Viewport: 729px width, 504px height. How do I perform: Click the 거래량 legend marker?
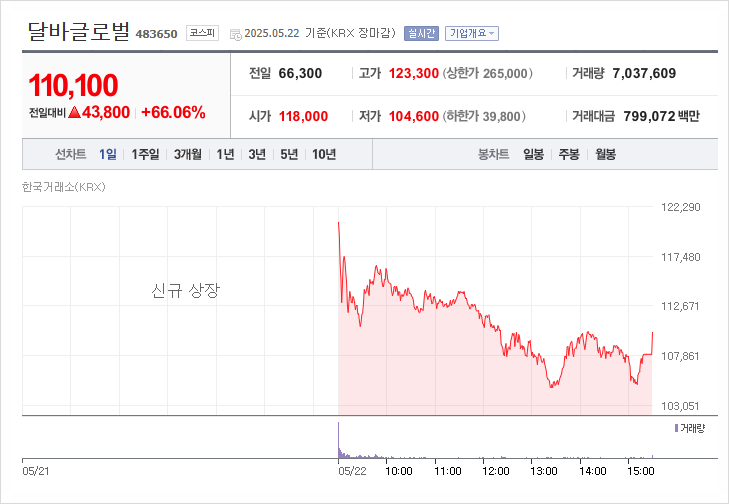[x=677, y=428]
